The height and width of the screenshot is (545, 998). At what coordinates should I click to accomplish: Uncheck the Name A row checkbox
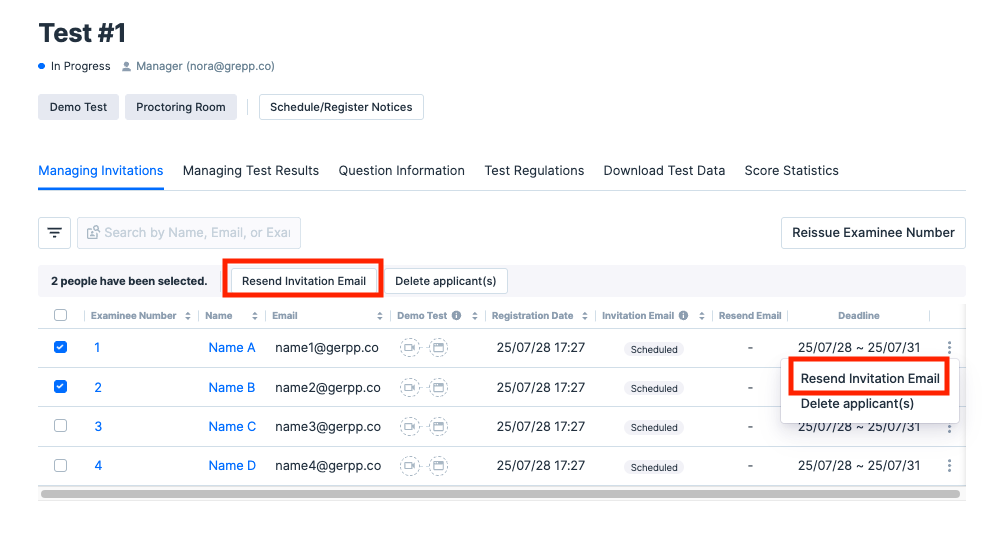[x=60, y=347]
